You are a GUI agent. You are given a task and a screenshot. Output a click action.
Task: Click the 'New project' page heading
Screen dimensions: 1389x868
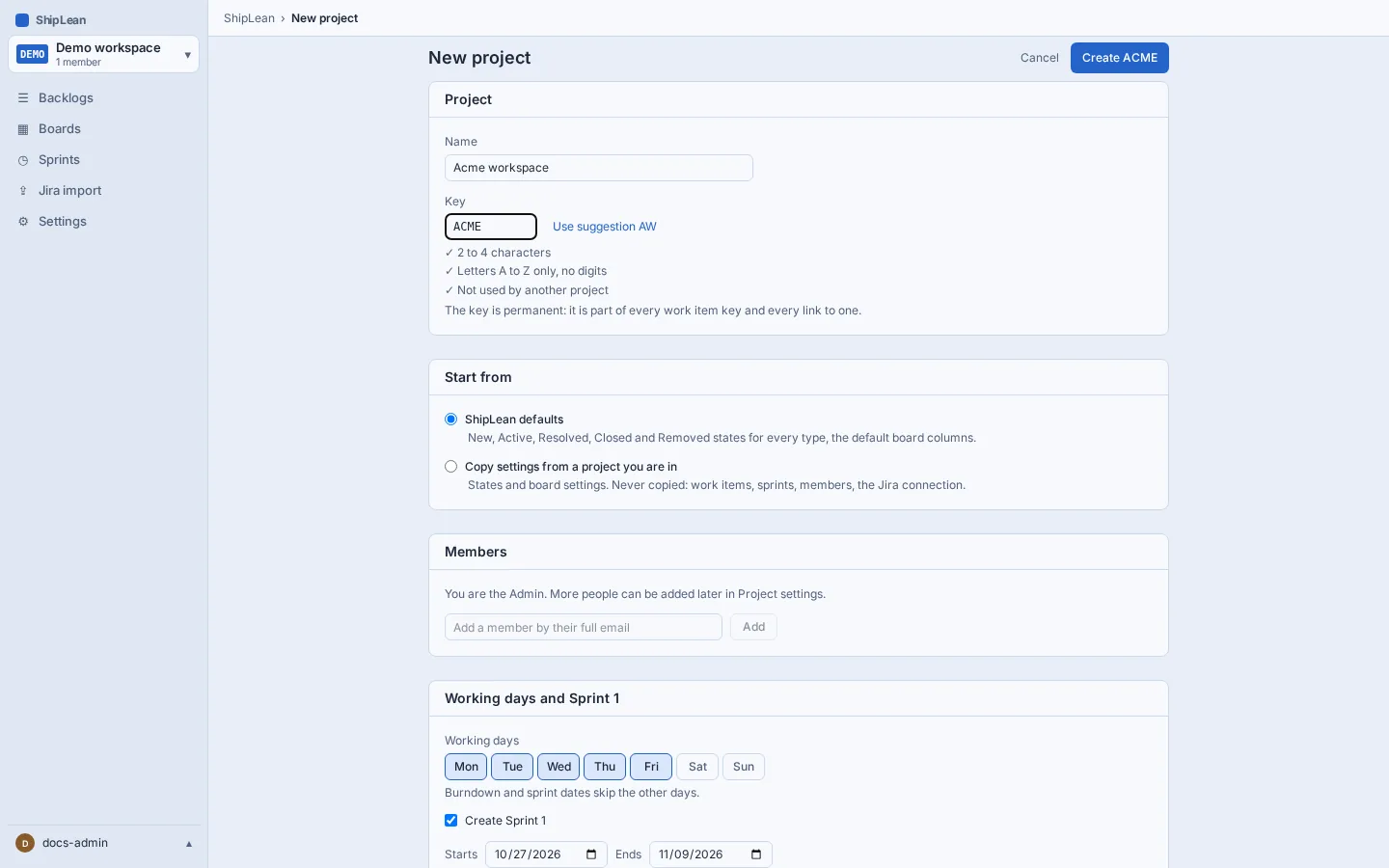click(x=479, y=58)
